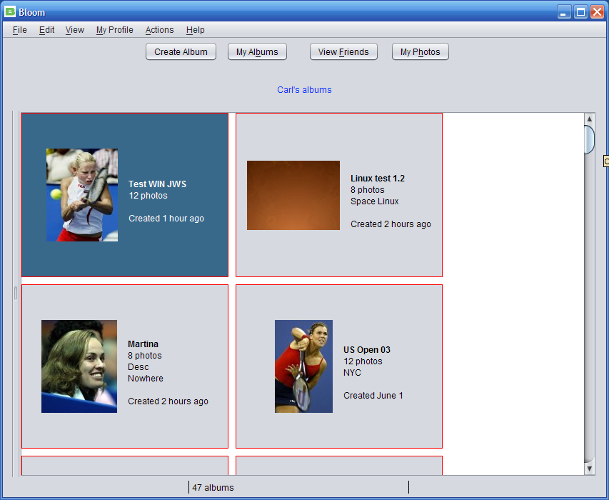Click the vertical scrollbar thumb
Screen dimensions: 609x500
tap(590, 140)
